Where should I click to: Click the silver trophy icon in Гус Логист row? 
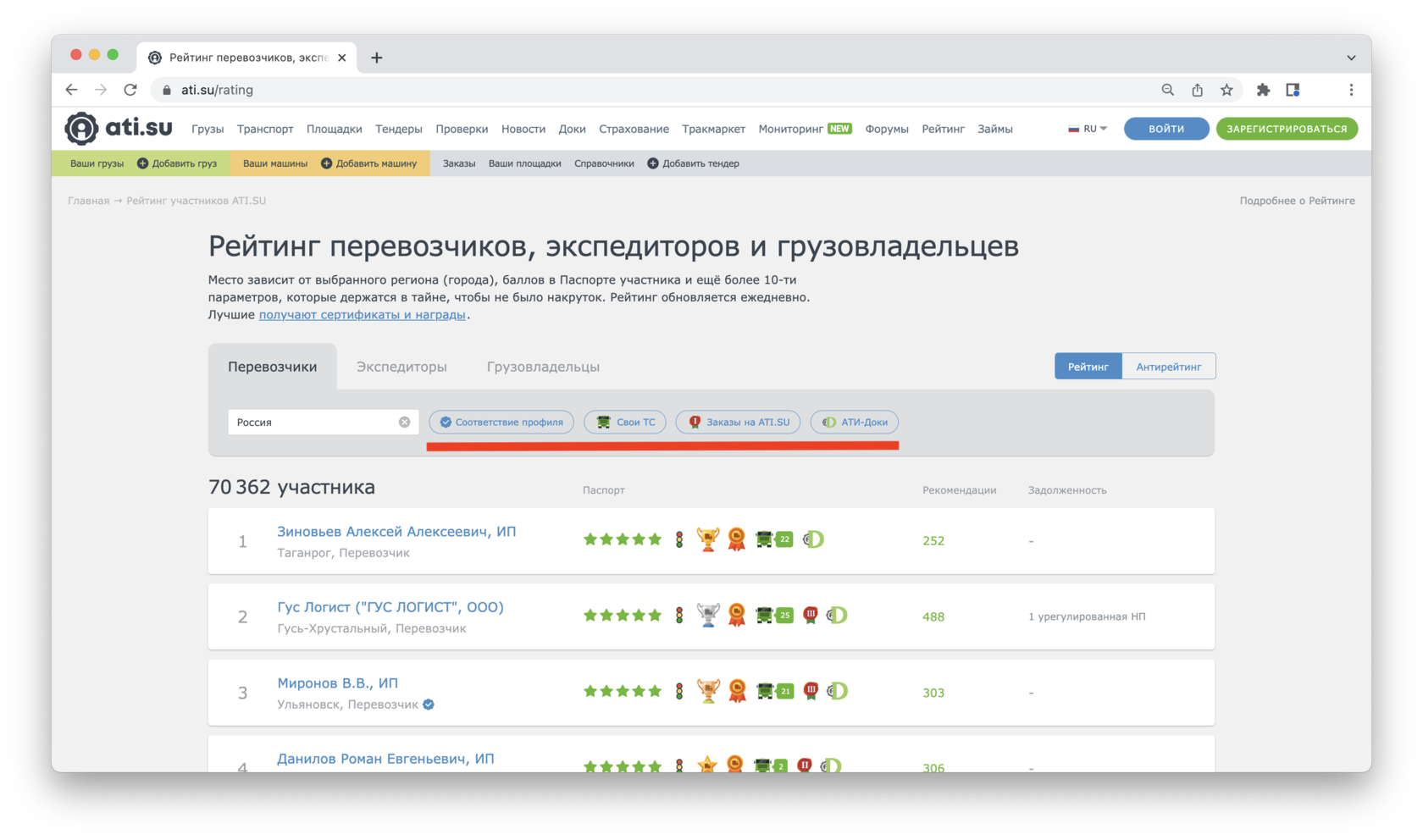tap(708, 616)
